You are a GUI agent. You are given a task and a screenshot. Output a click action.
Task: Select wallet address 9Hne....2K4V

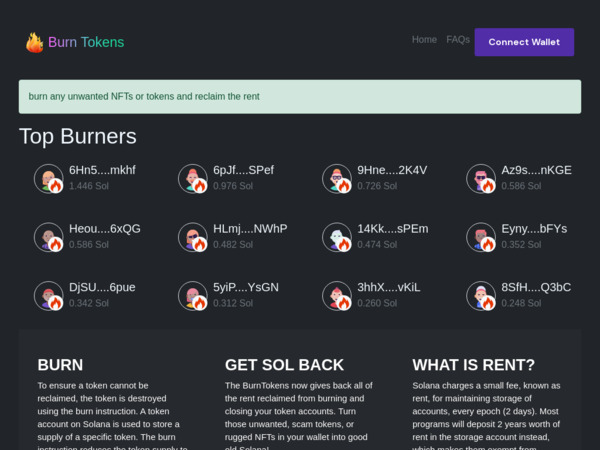click(392, 170)
